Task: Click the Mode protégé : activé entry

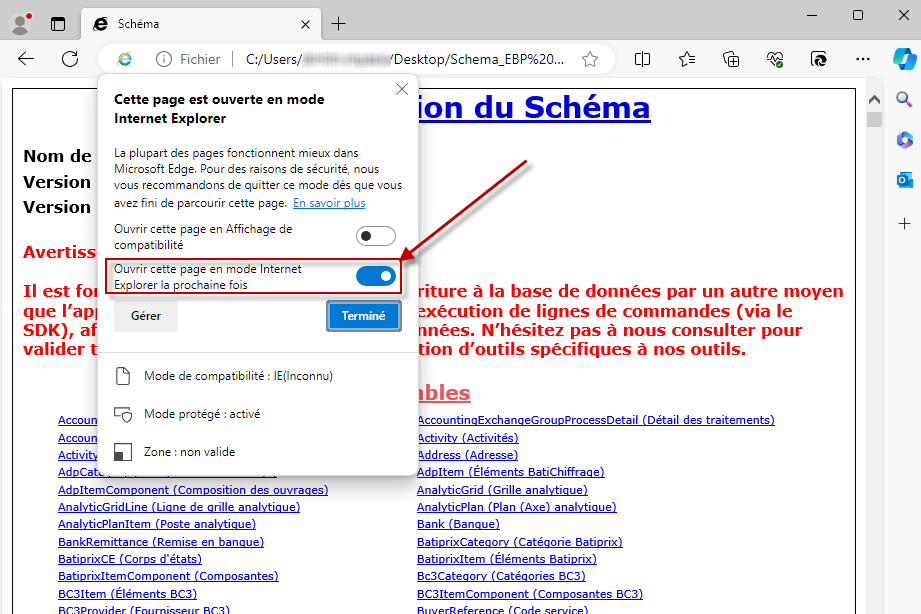Action: (x=187, y=414)
